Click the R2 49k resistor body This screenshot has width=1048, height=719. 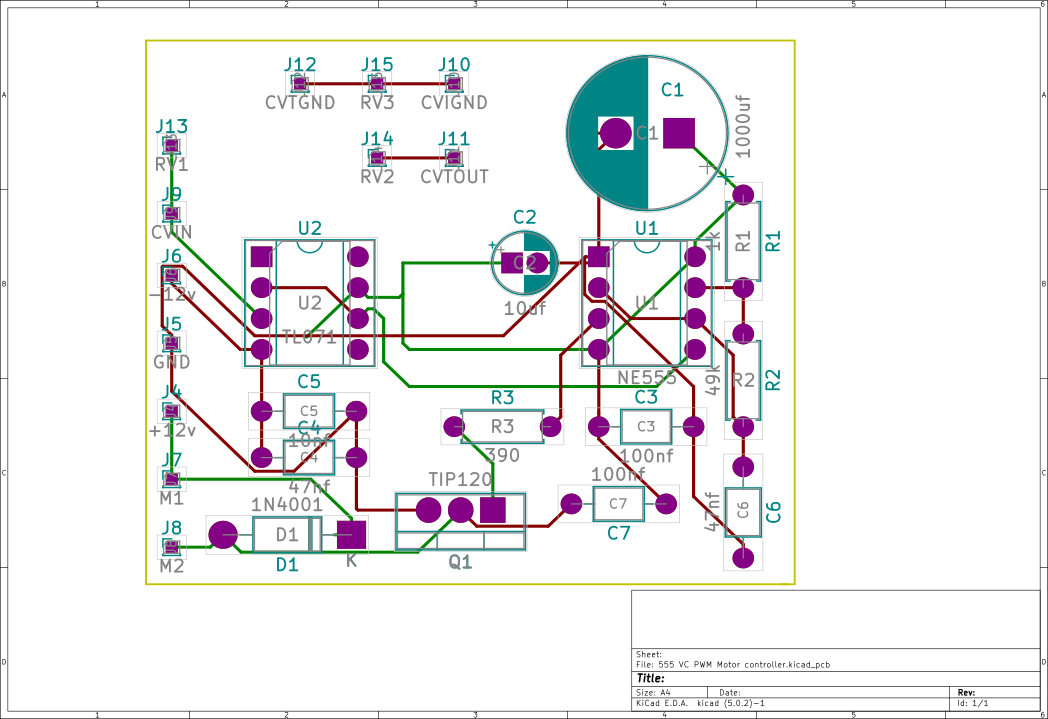point(743,380)
